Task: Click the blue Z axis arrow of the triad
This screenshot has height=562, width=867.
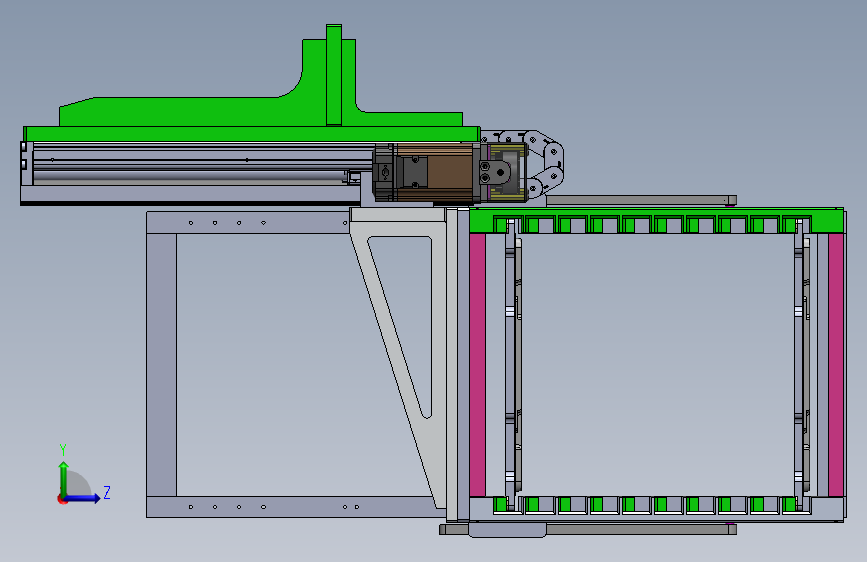Action: click(82, 498)
